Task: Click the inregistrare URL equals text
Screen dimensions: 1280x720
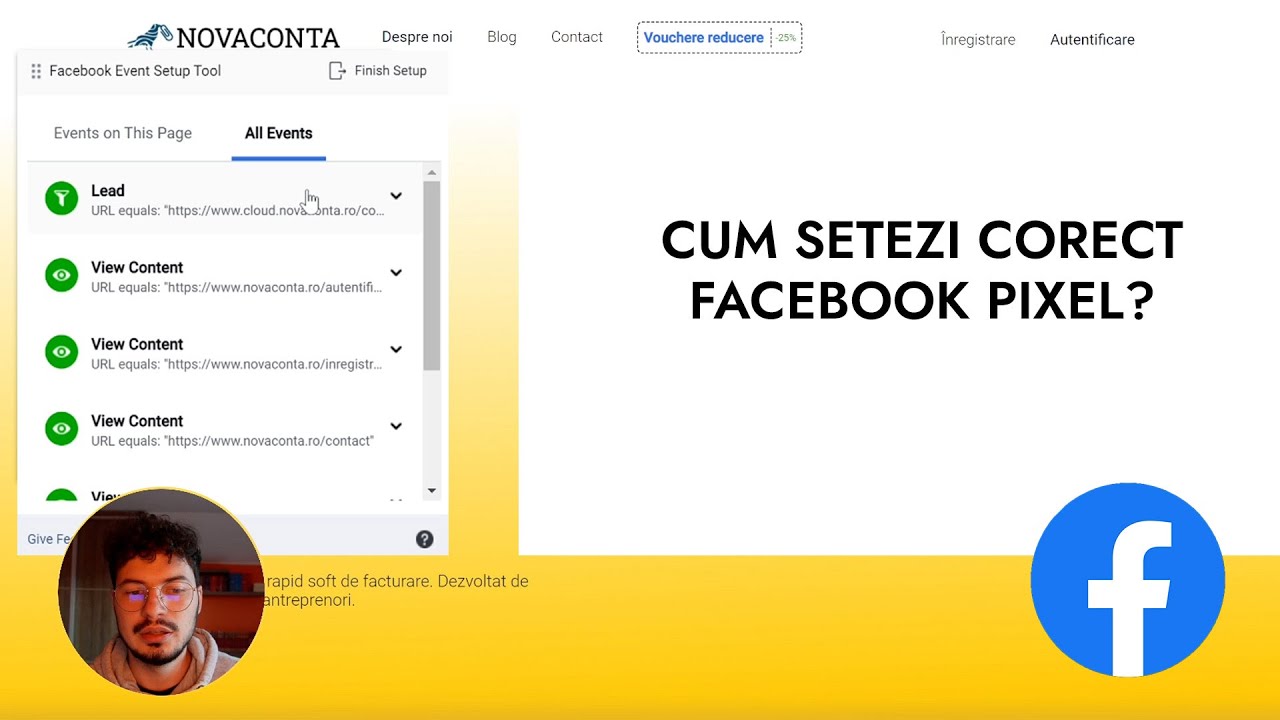Action: coord(237,365)
